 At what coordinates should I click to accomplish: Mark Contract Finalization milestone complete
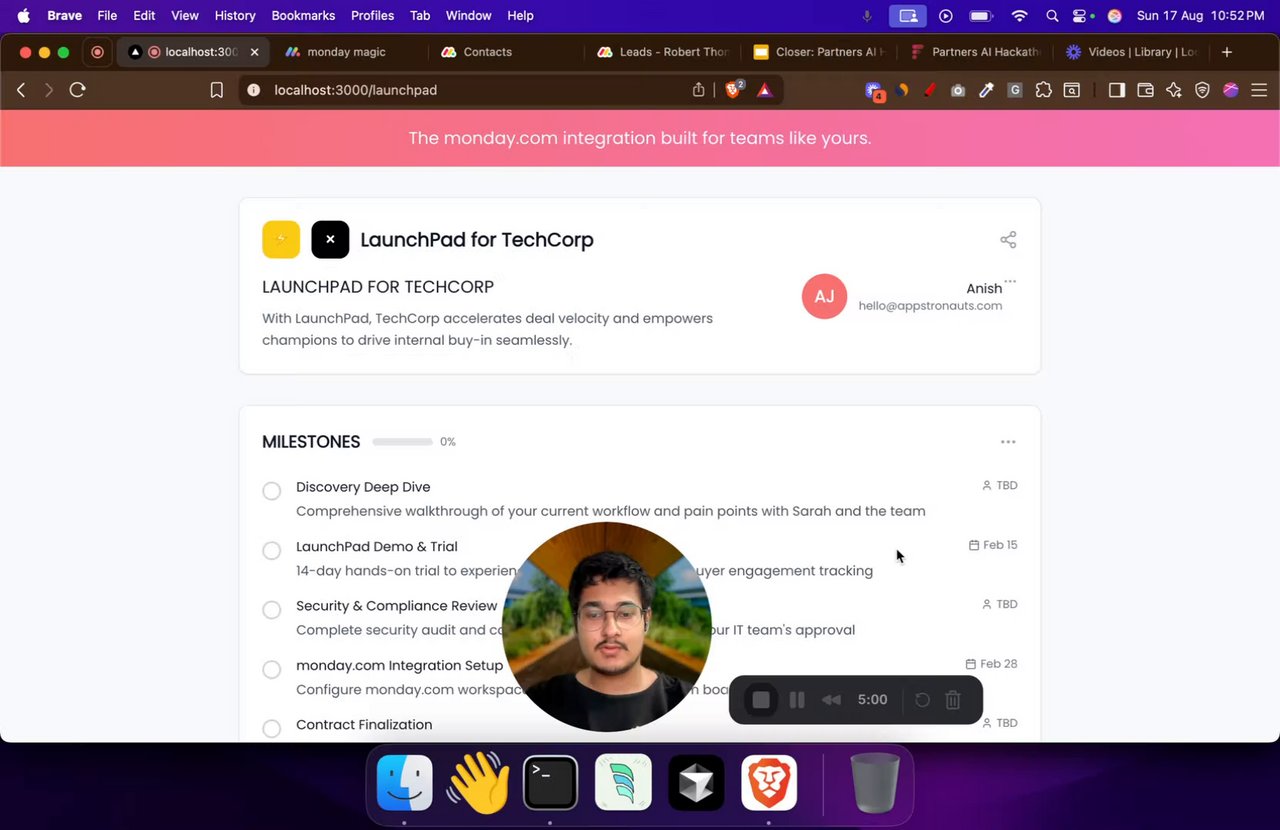click(x=271, y=729)
